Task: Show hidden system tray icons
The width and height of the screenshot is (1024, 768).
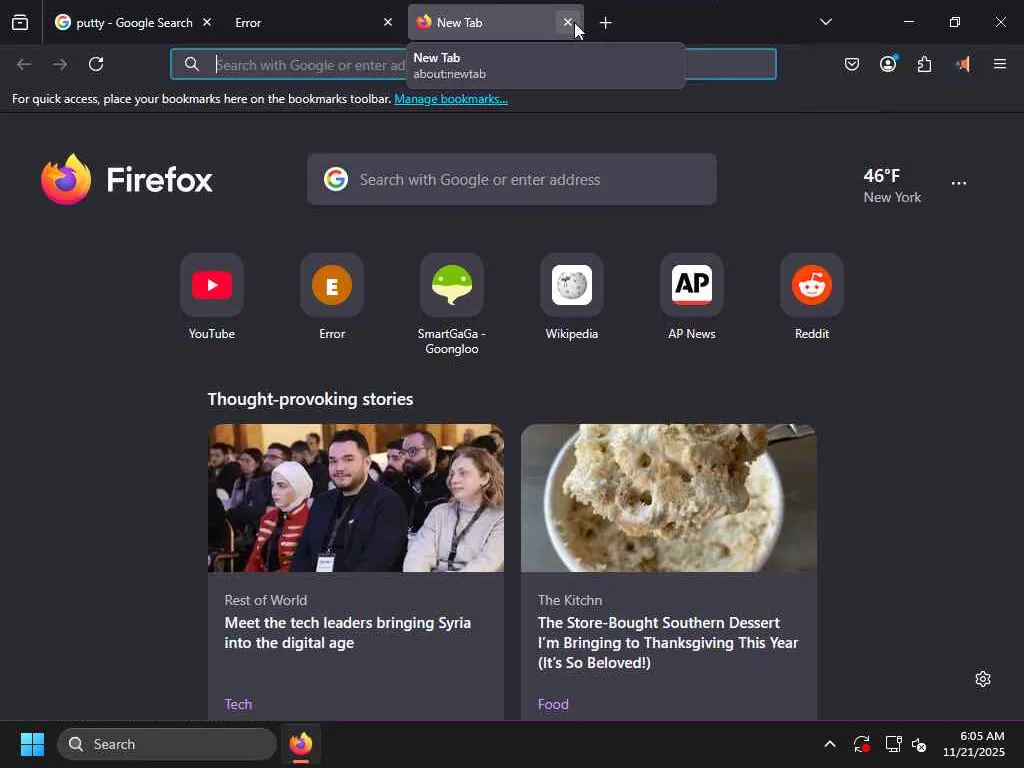Action: (829, 744)
